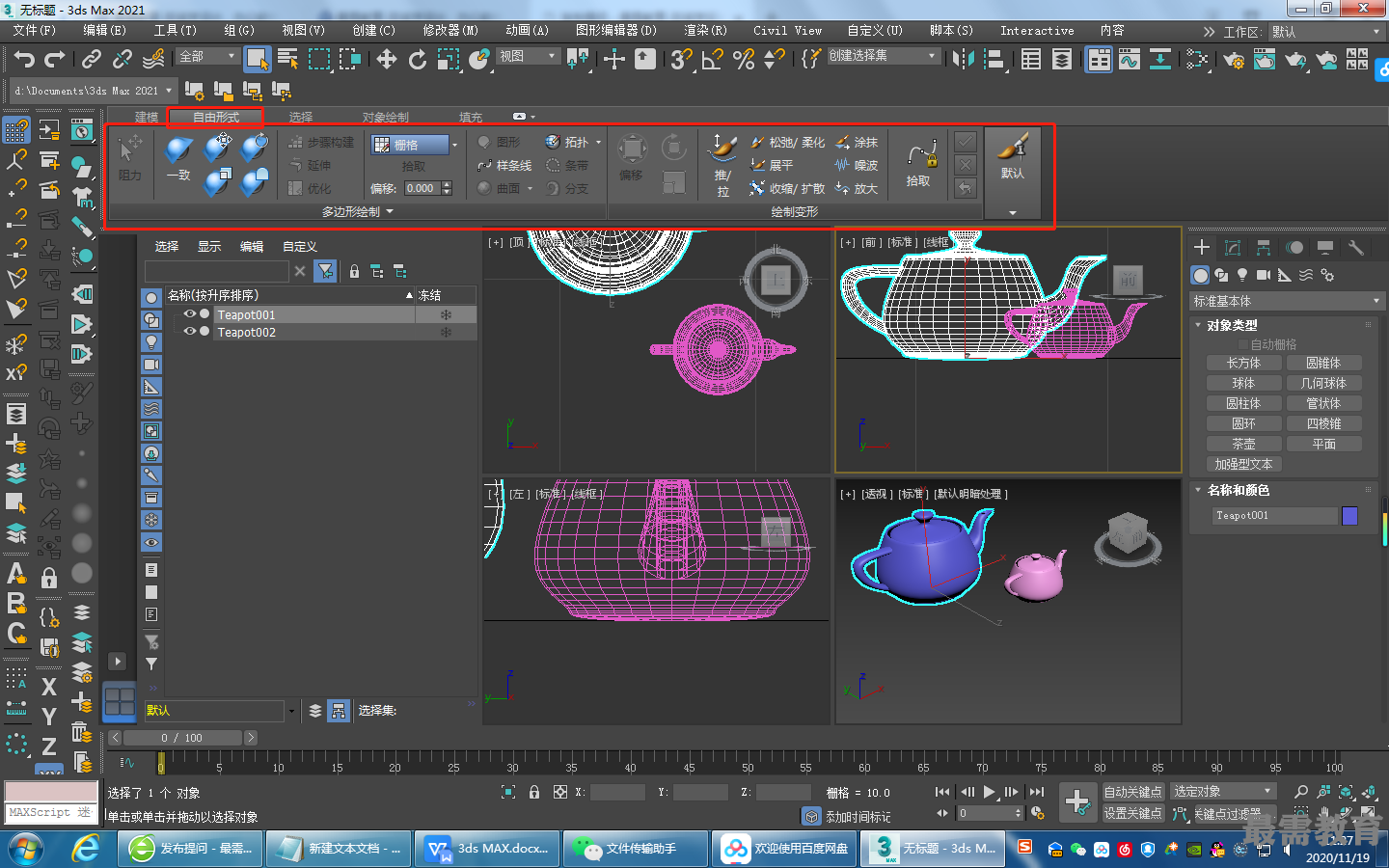Image resolution: width=1389 pixels, height=868 pixels.
Task: Select the Lights category icon
Action: [1242, 275]
